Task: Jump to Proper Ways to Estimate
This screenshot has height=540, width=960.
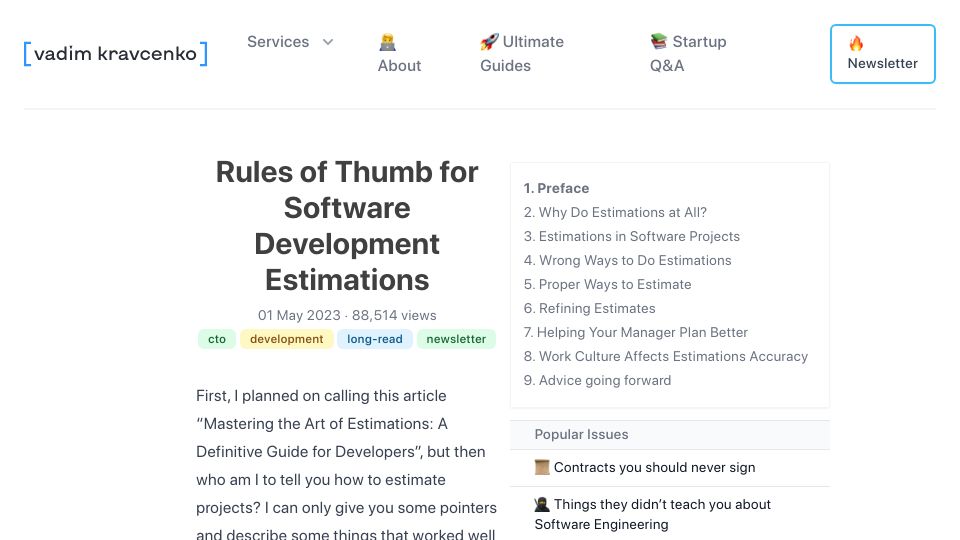Action: (x=607, y=284)
